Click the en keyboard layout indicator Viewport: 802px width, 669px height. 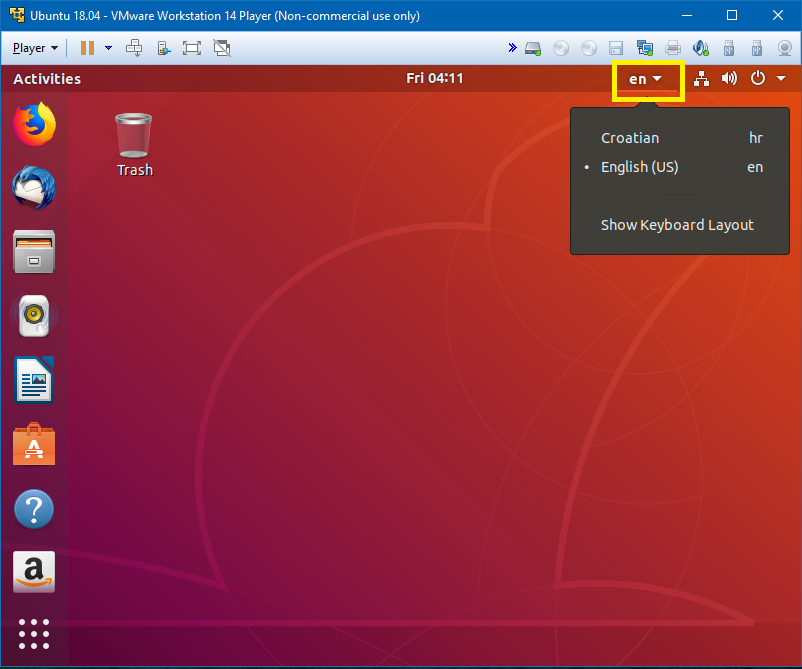pyautogui.click(x=645, y=79)
